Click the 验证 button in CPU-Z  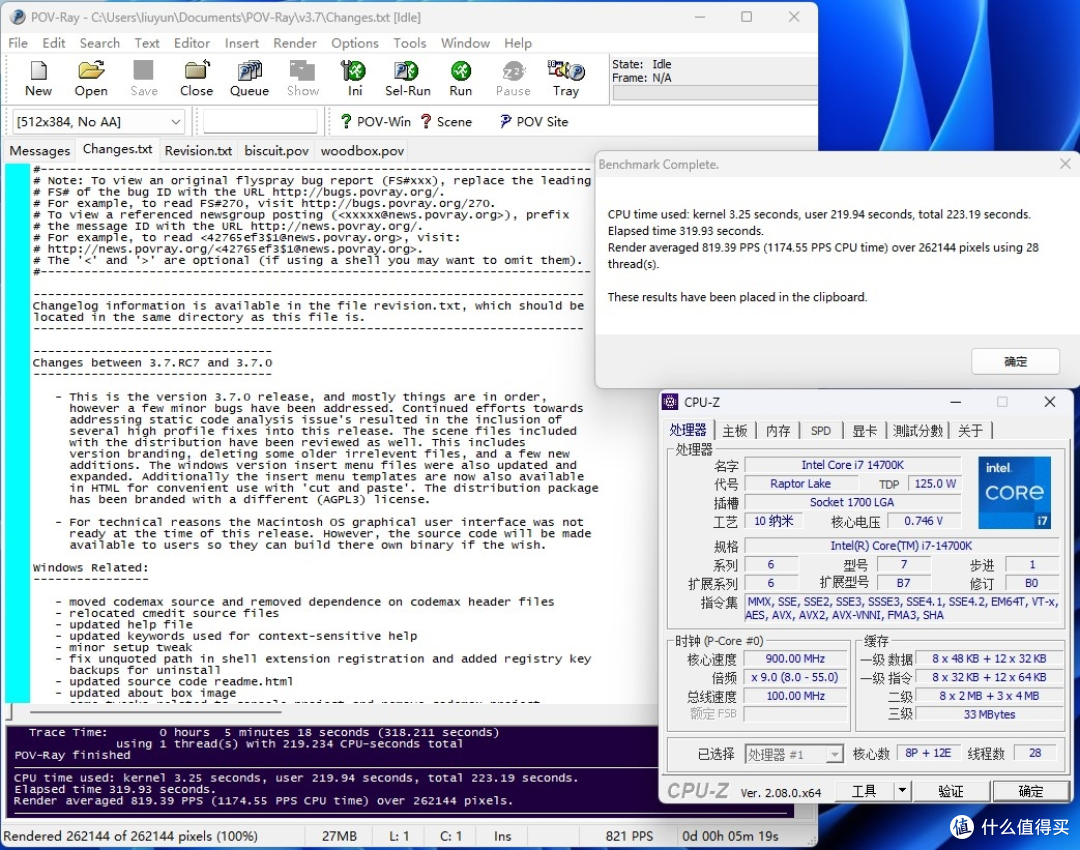(951, 791)
